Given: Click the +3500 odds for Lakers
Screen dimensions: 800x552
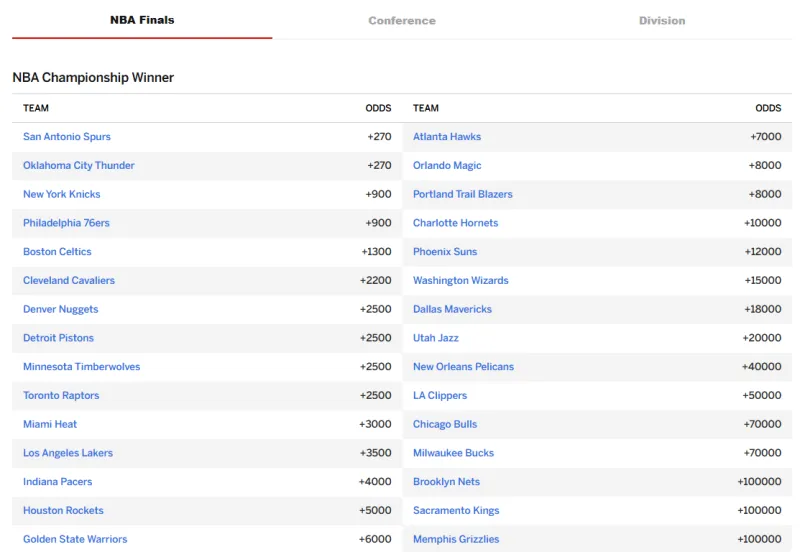Looking at the screenshot, I should pyautogui.click(x=376, y=453).
